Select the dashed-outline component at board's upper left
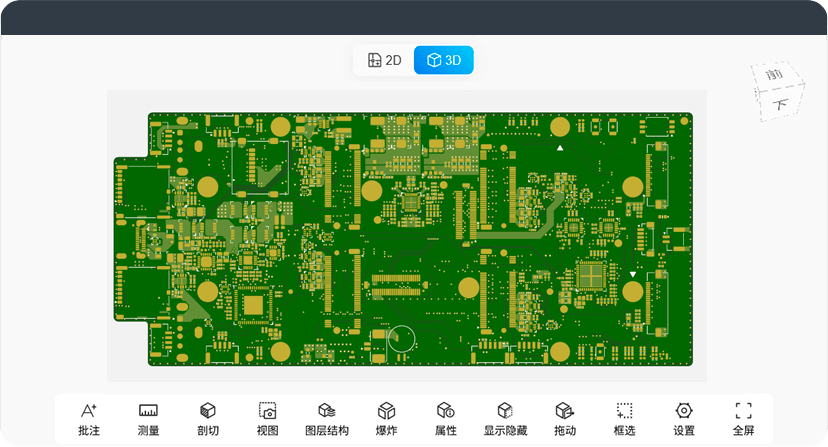Image resolution: width=828 pixels, height=447 pixels. (260, 166)
